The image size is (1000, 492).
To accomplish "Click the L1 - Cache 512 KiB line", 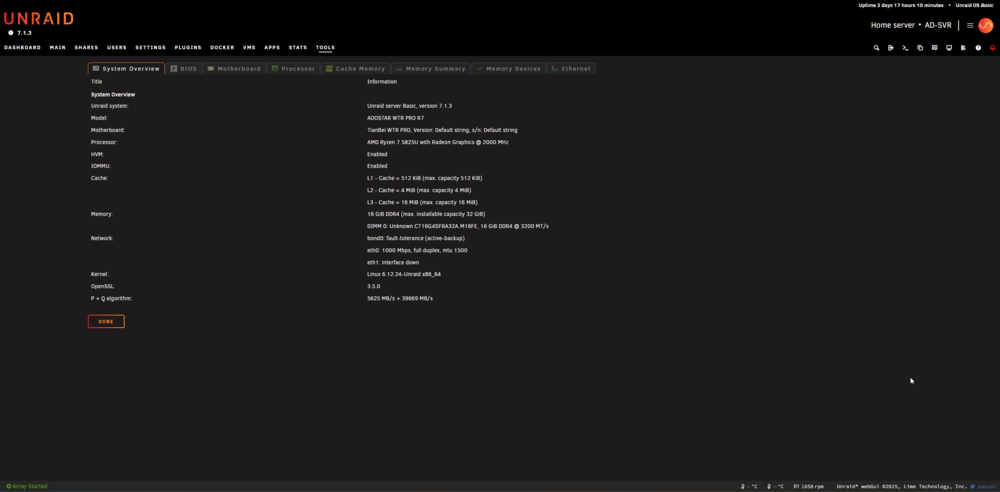I will 425,178.
